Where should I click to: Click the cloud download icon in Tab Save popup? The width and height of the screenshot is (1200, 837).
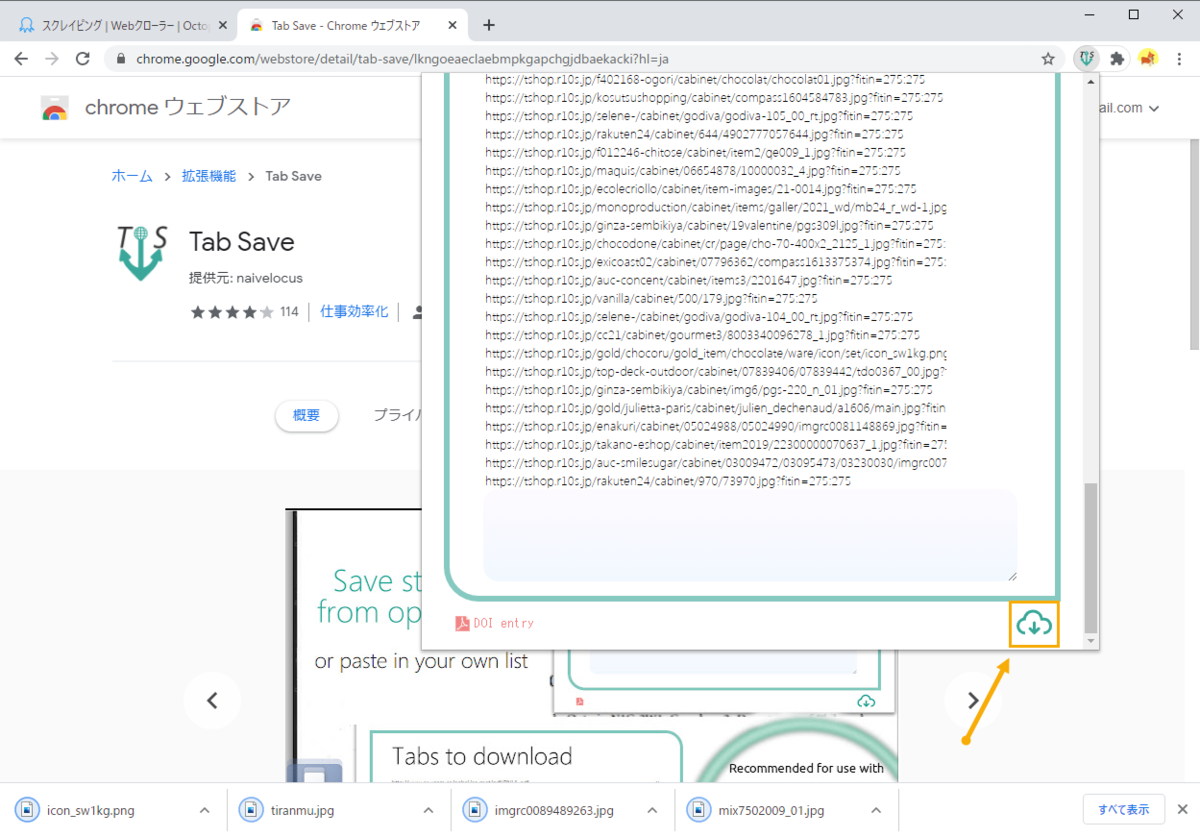point(1034,624)
